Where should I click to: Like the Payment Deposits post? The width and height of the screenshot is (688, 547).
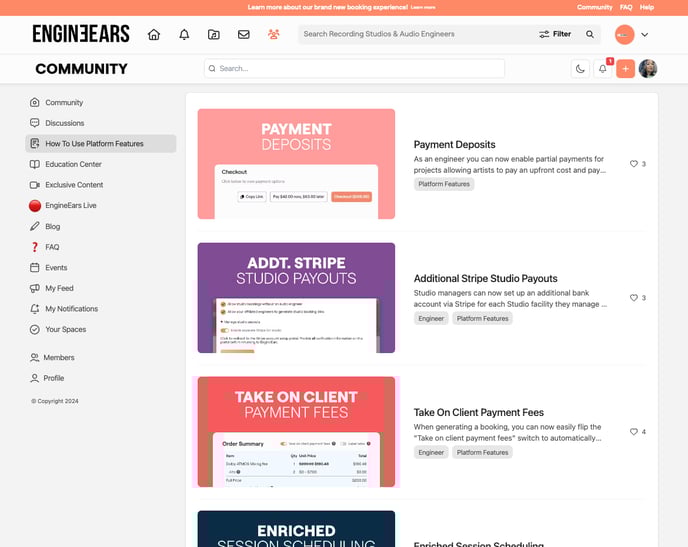coord(633,164)
